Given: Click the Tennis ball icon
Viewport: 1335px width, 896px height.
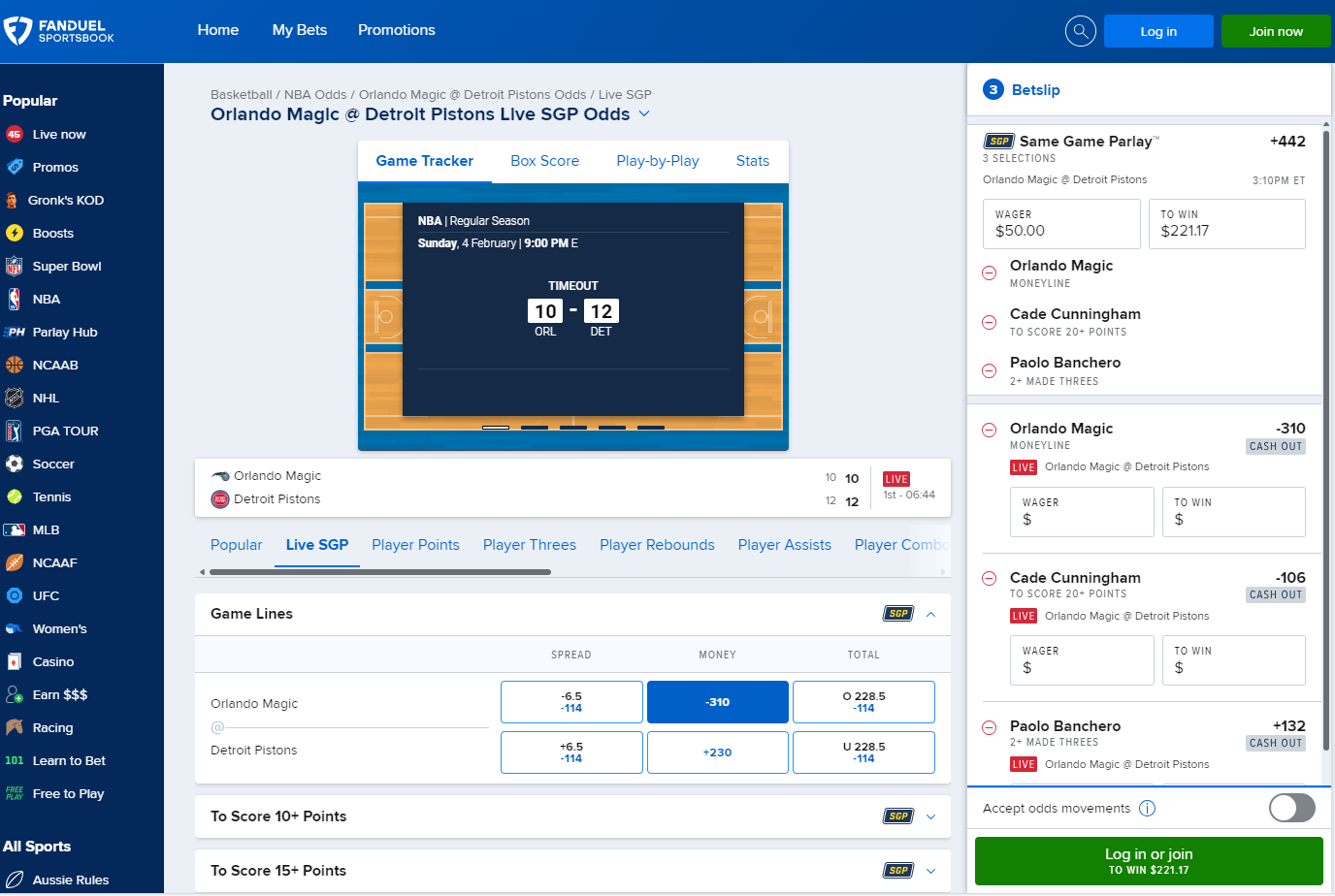Looking at the screenshot, I should pyautogui.click(x=15, y=497).
